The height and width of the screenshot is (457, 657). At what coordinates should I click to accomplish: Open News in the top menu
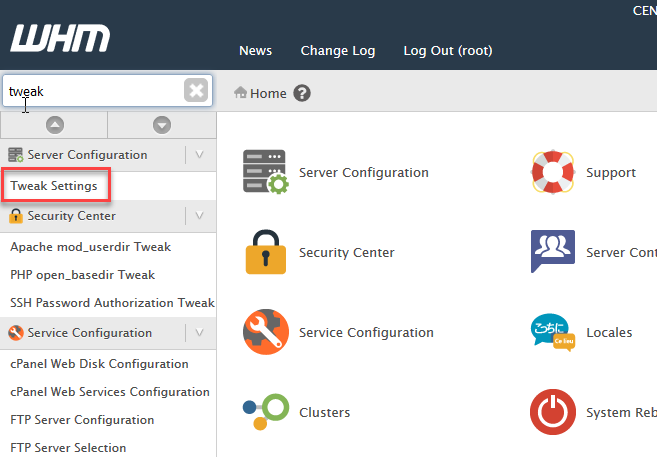pyautogui.click(x=255, y=51)
